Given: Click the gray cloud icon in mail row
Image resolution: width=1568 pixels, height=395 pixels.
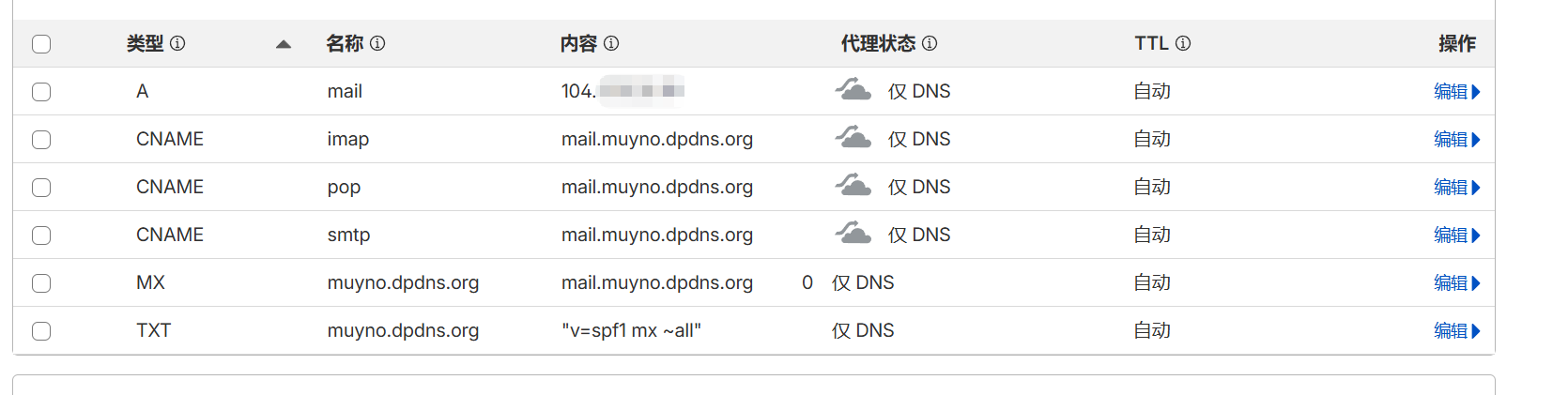Looking at the screenshot, I should (x=853, y=90).
